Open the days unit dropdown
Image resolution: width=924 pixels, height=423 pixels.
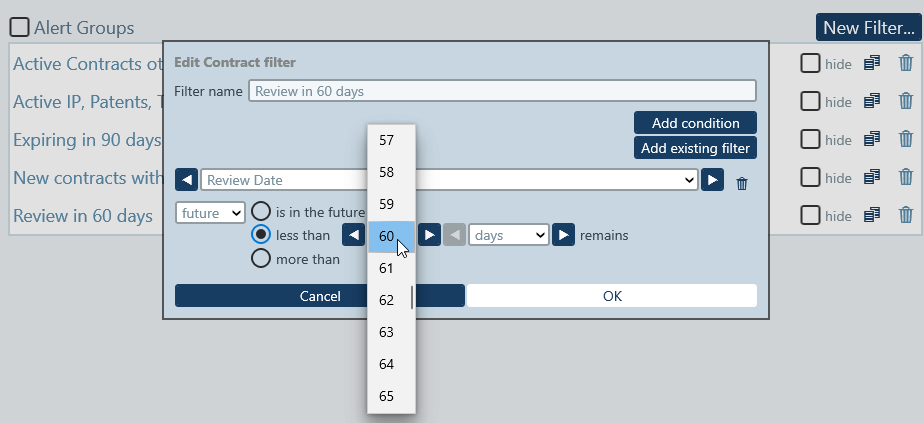tap(508, 235)
